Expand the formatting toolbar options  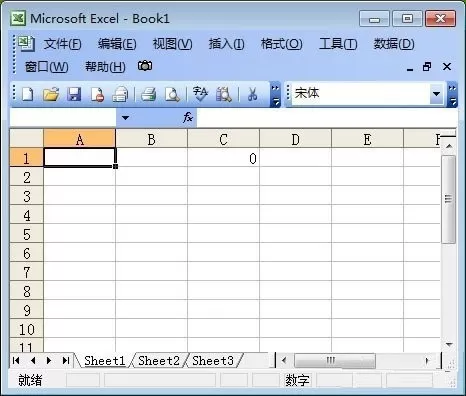coord(452,94)
